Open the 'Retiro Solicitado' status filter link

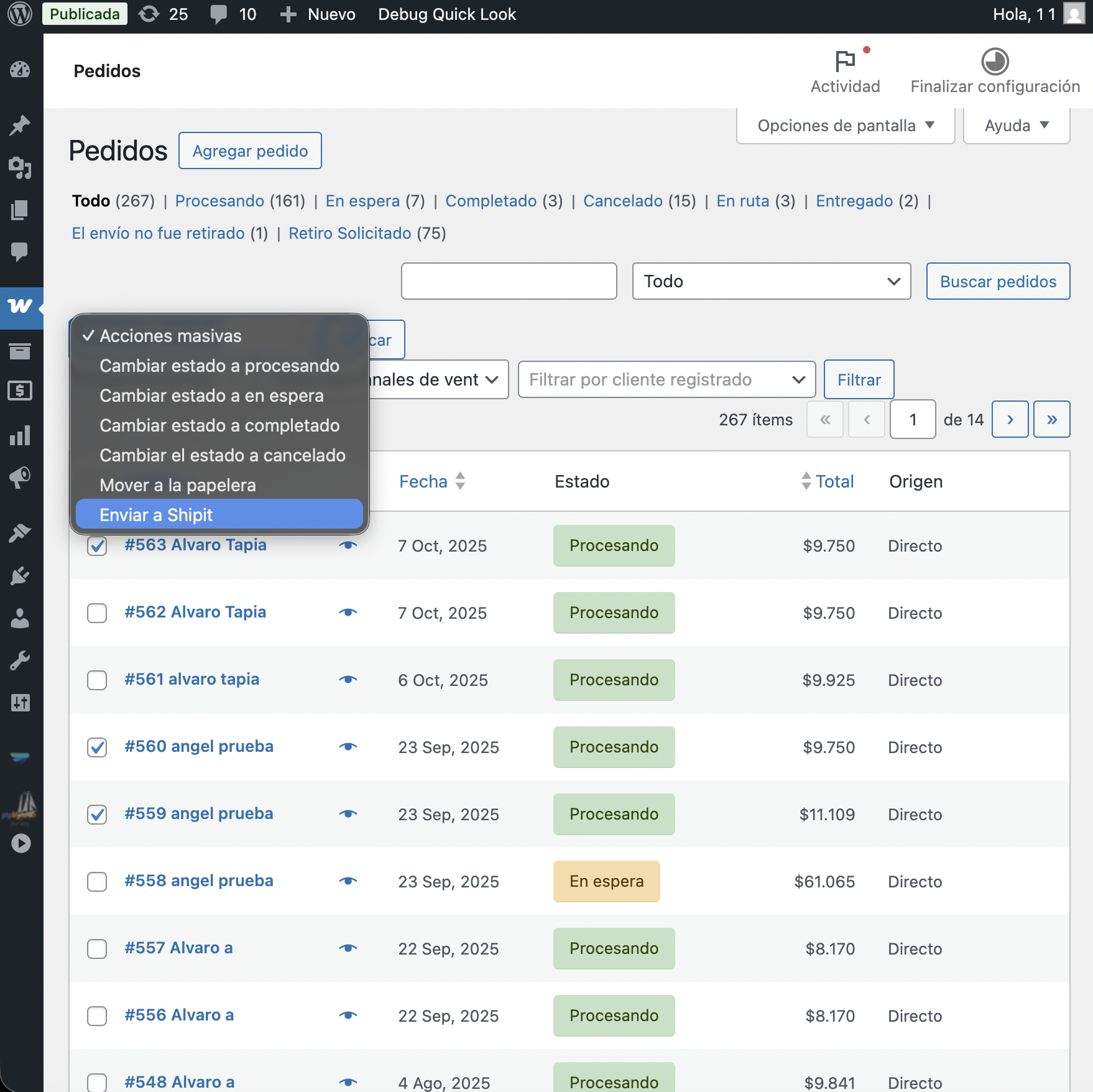[x=349, y=233]
